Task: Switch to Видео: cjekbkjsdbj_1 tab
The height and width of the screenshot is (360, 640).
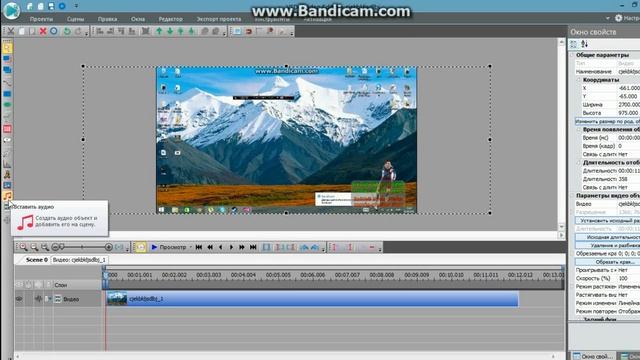Action: (x=79, y=260)
